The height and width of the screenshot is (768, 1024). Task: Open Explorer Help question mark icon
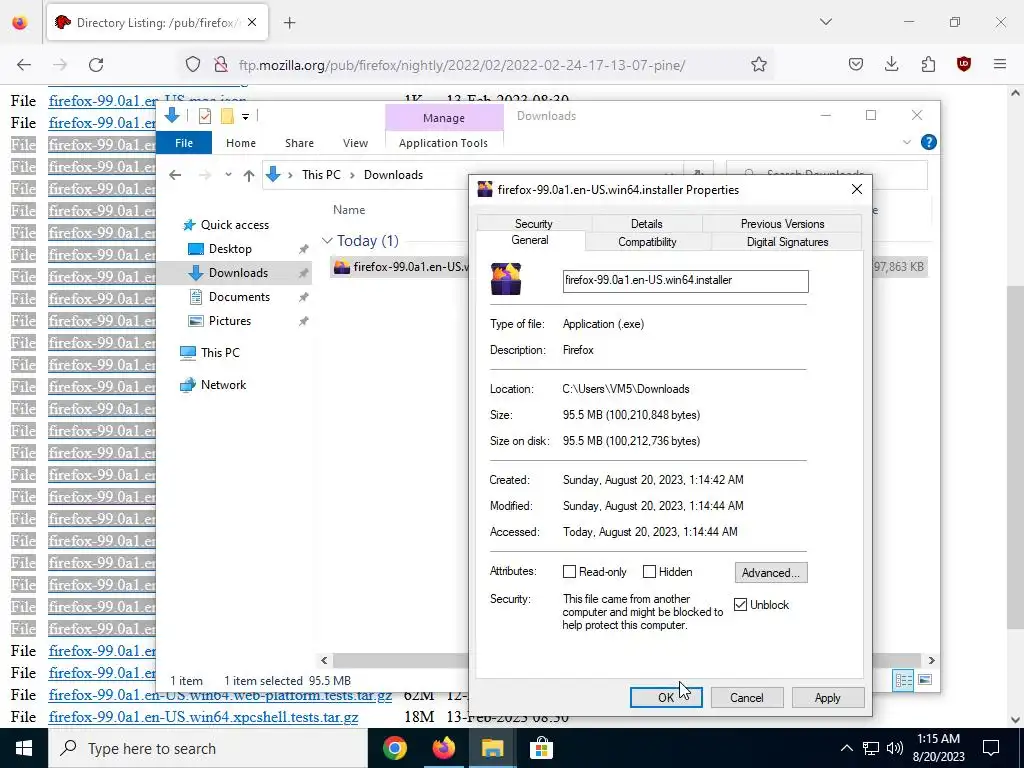click(x=928, y=142)
